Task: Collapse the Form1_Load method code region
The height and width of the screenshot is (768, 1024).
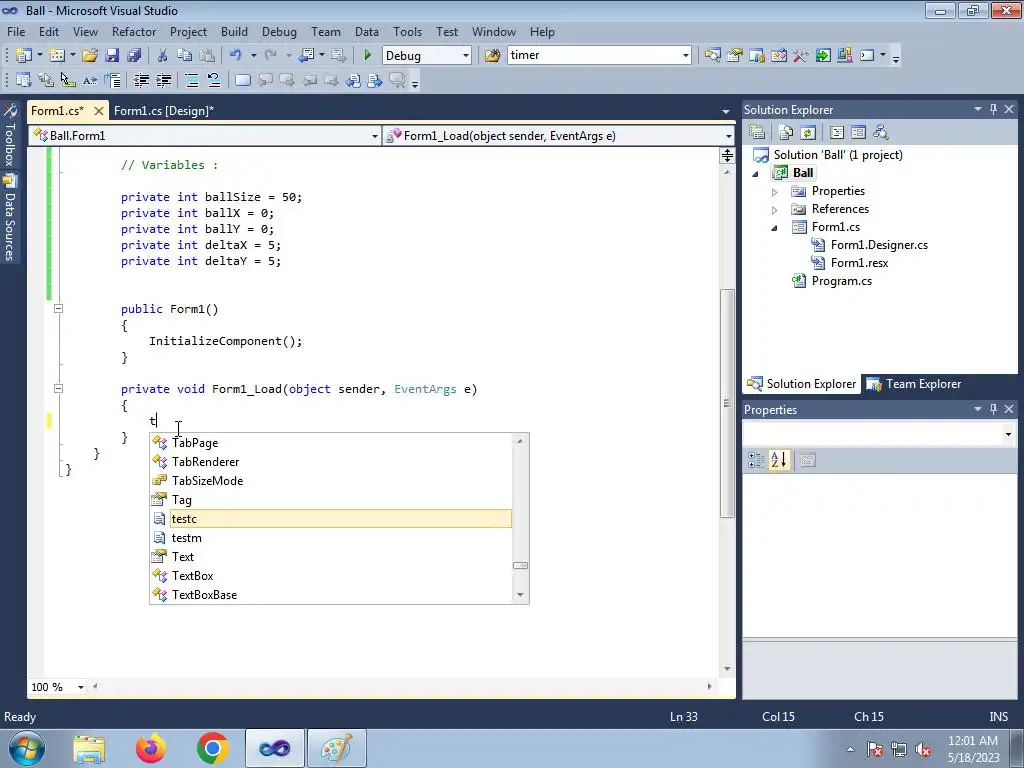Action: 58,389
